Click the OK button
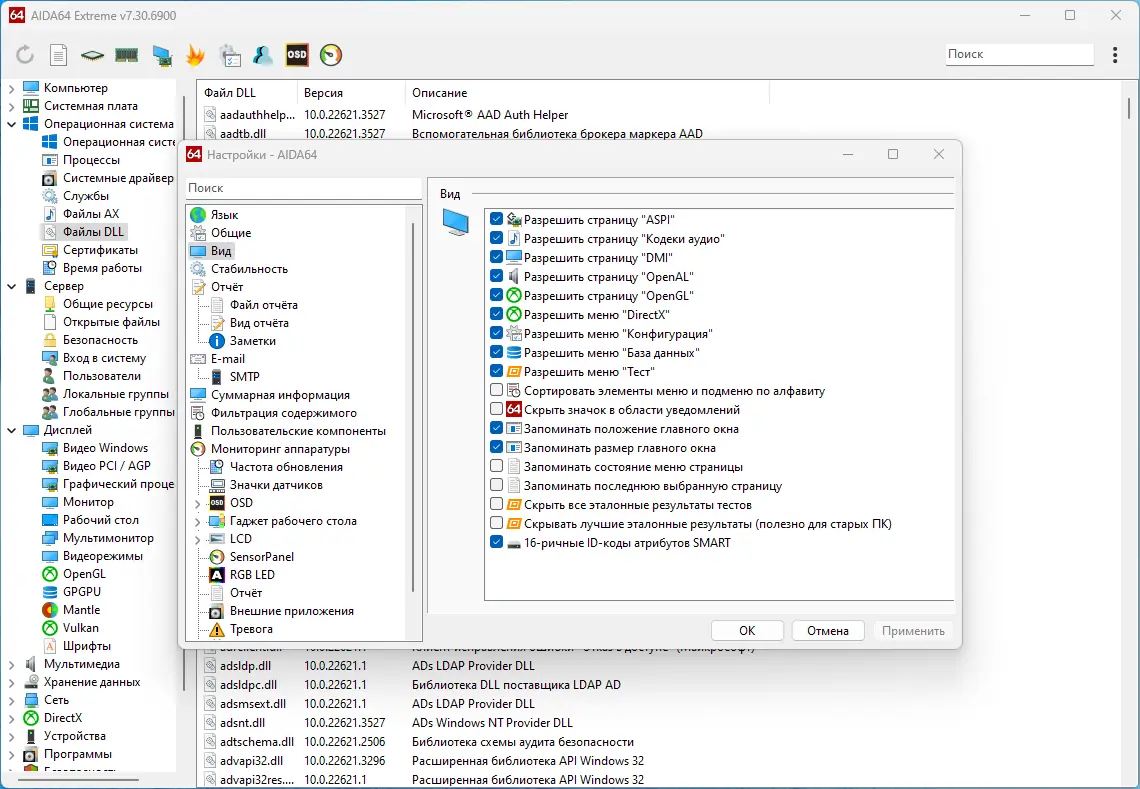 tap(747, 630)
